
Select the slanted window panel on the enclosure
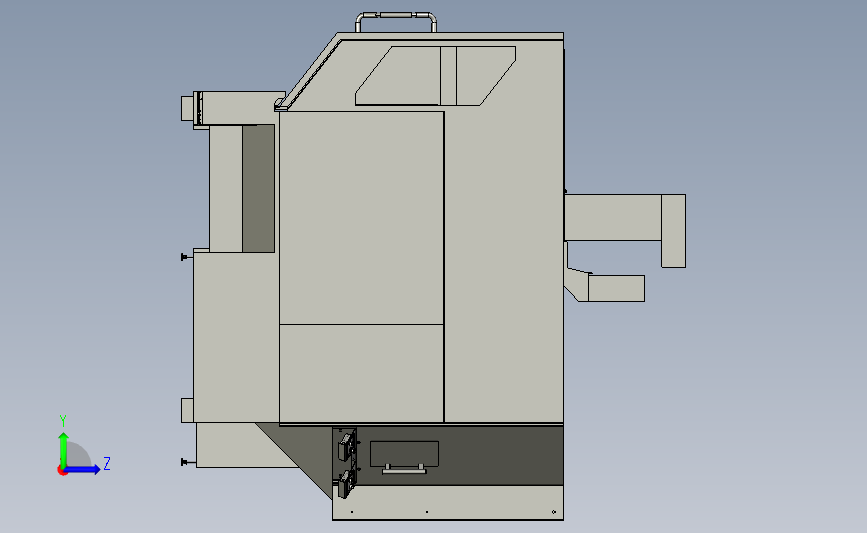click(435, 76)
